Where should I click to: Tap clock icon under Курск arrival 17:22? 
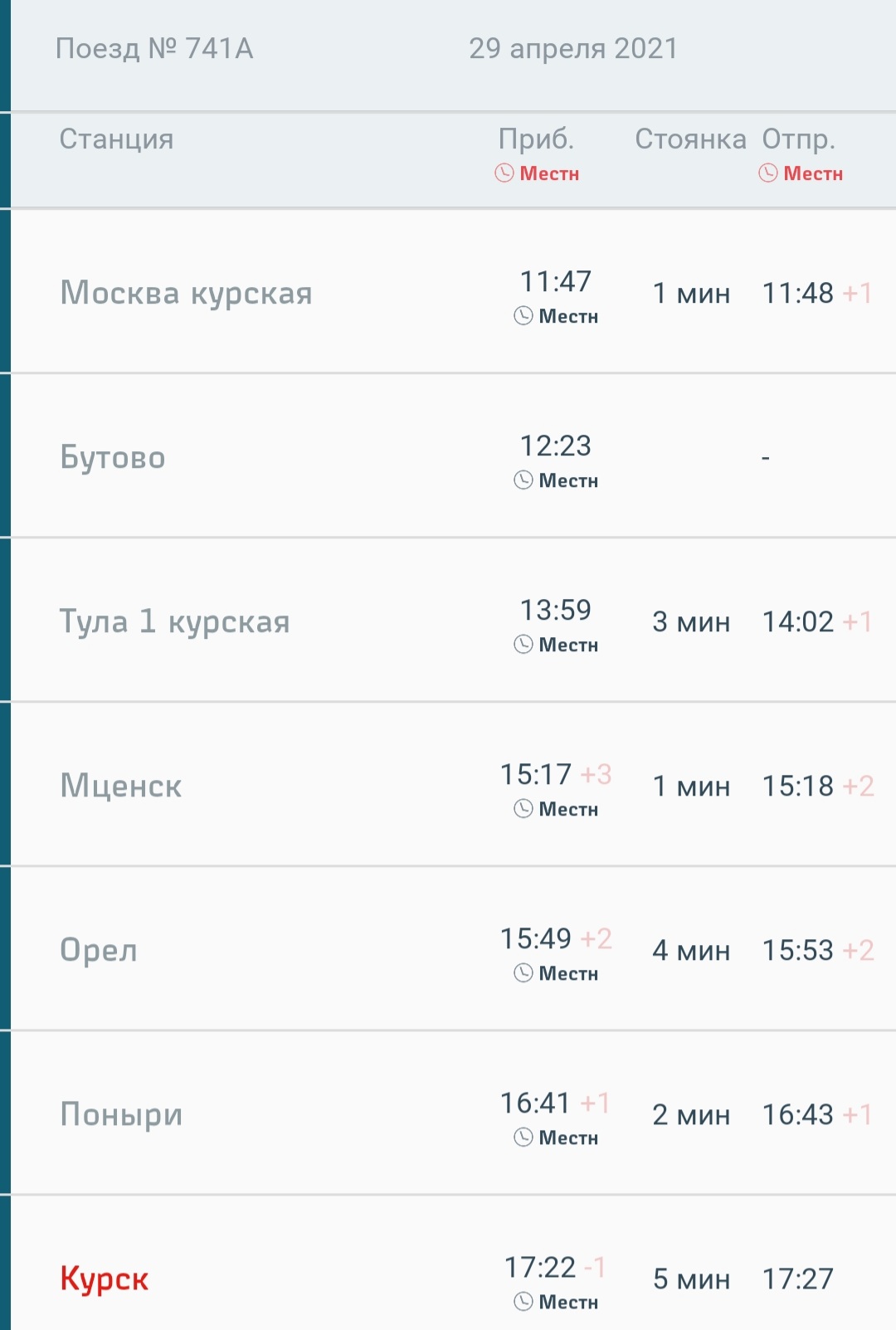(x=523, y=1301)
